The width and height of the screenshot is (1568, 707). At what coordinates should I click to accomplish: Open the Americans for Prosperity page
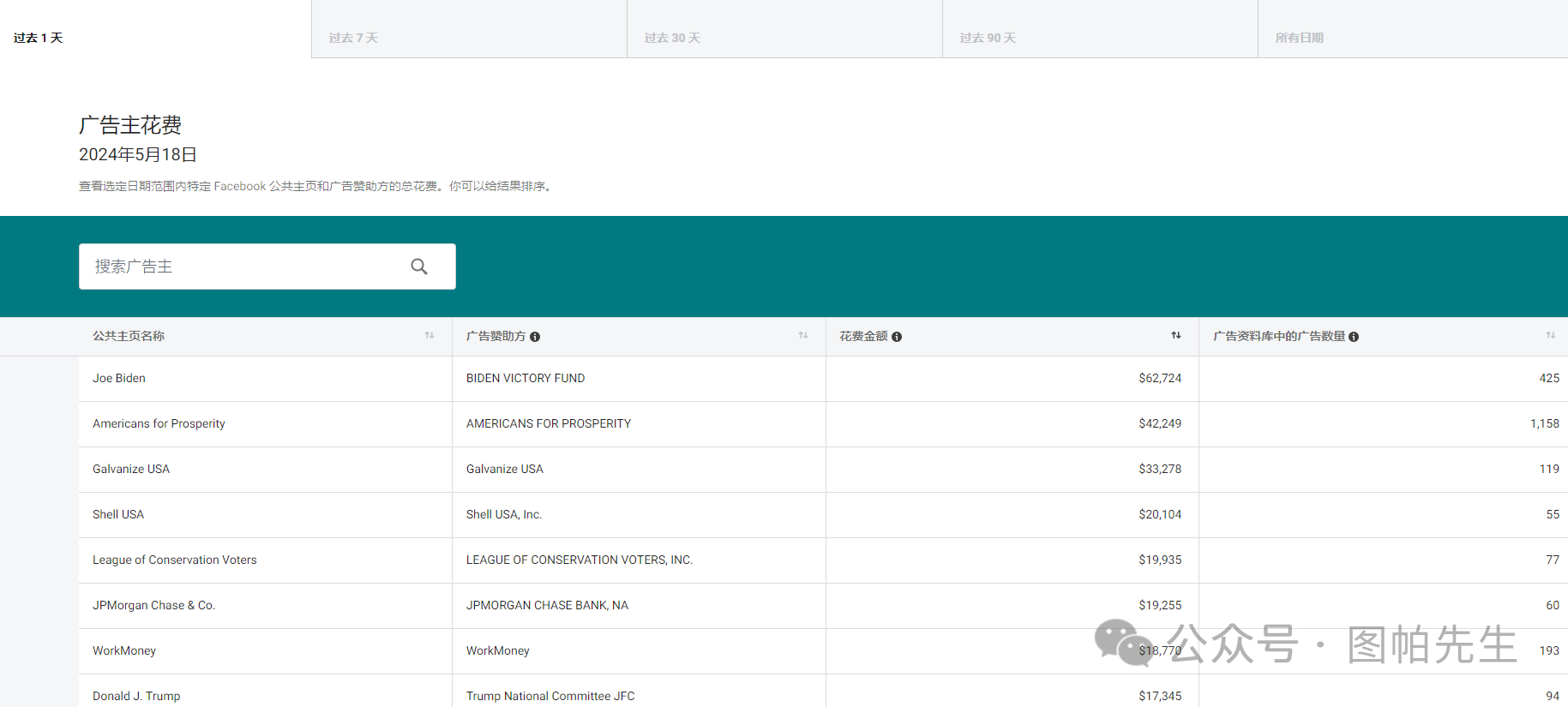(159, 423)
